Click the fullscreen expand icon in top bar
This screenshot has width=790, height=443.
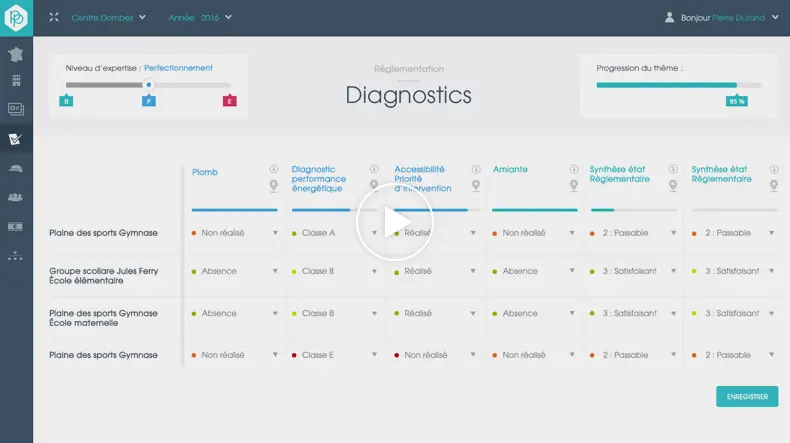pos(54,17)
